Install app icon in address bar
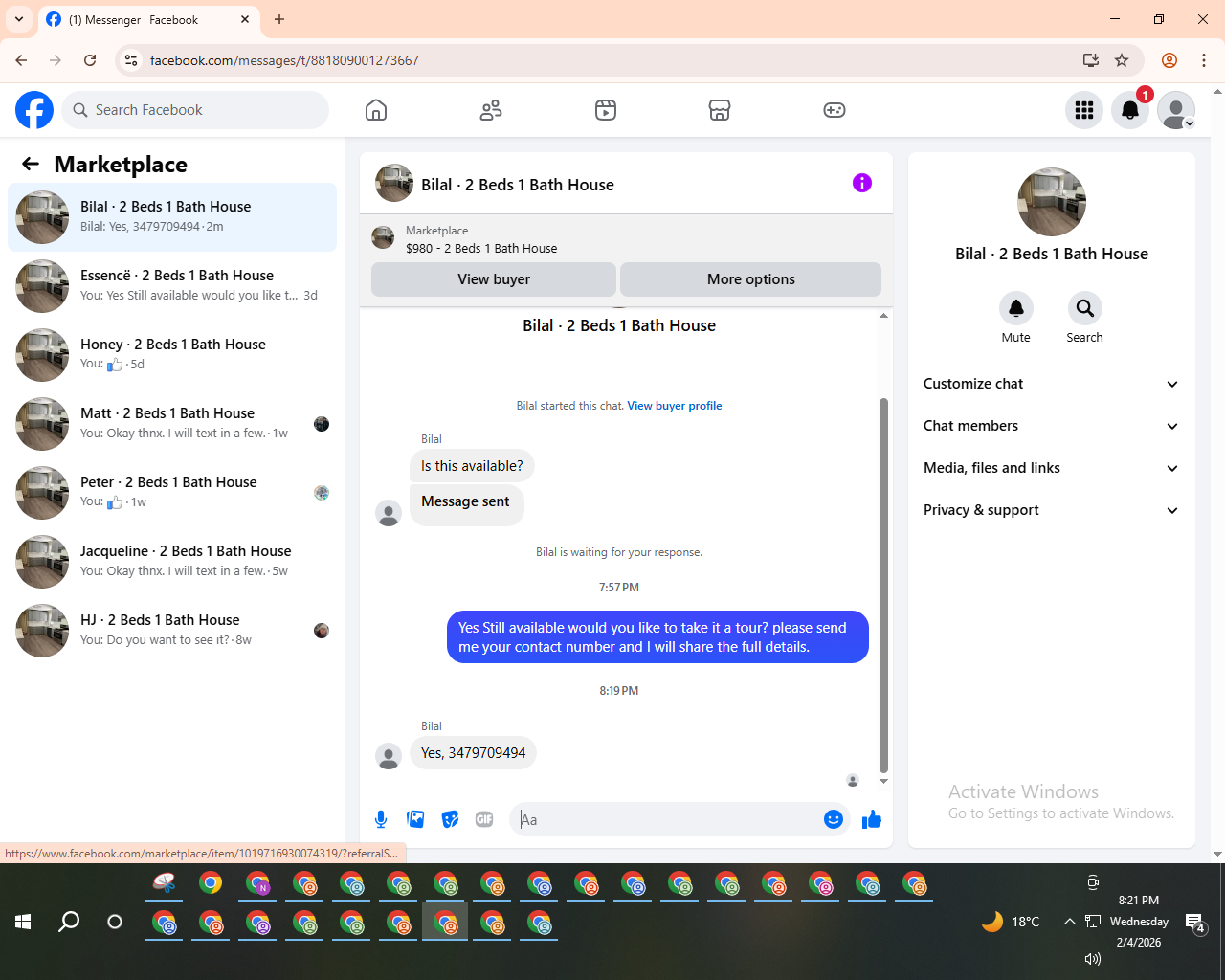The width and height of the screenshot is (1225, 980). pos(1090,60)
